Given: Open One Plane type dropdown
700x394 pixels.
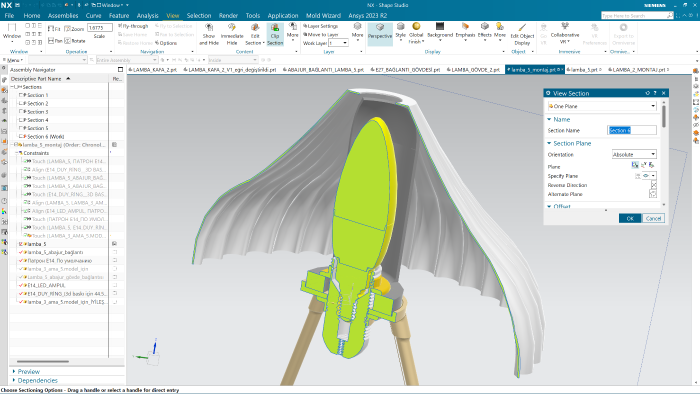Looking at the screenshot, I should (602, 106).
